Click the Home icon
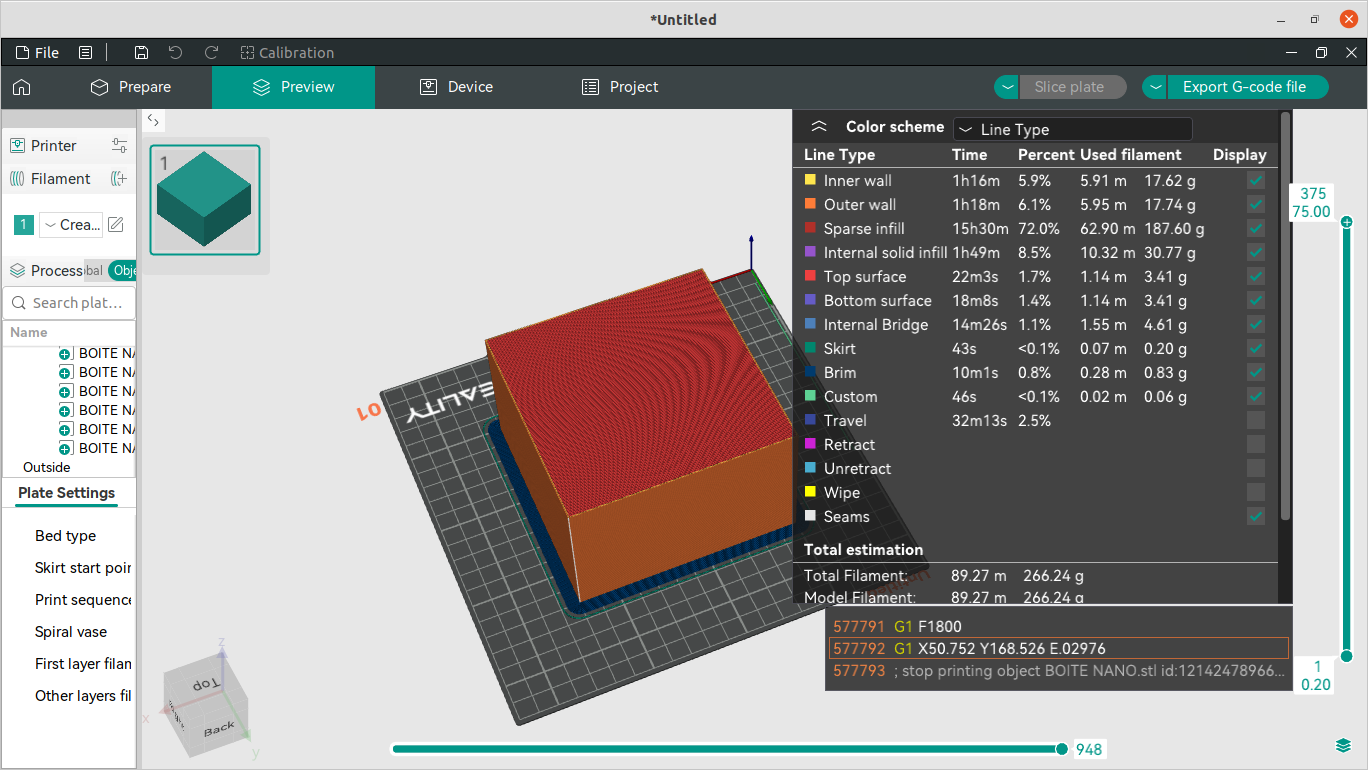1368x770 pixels. 21,87
